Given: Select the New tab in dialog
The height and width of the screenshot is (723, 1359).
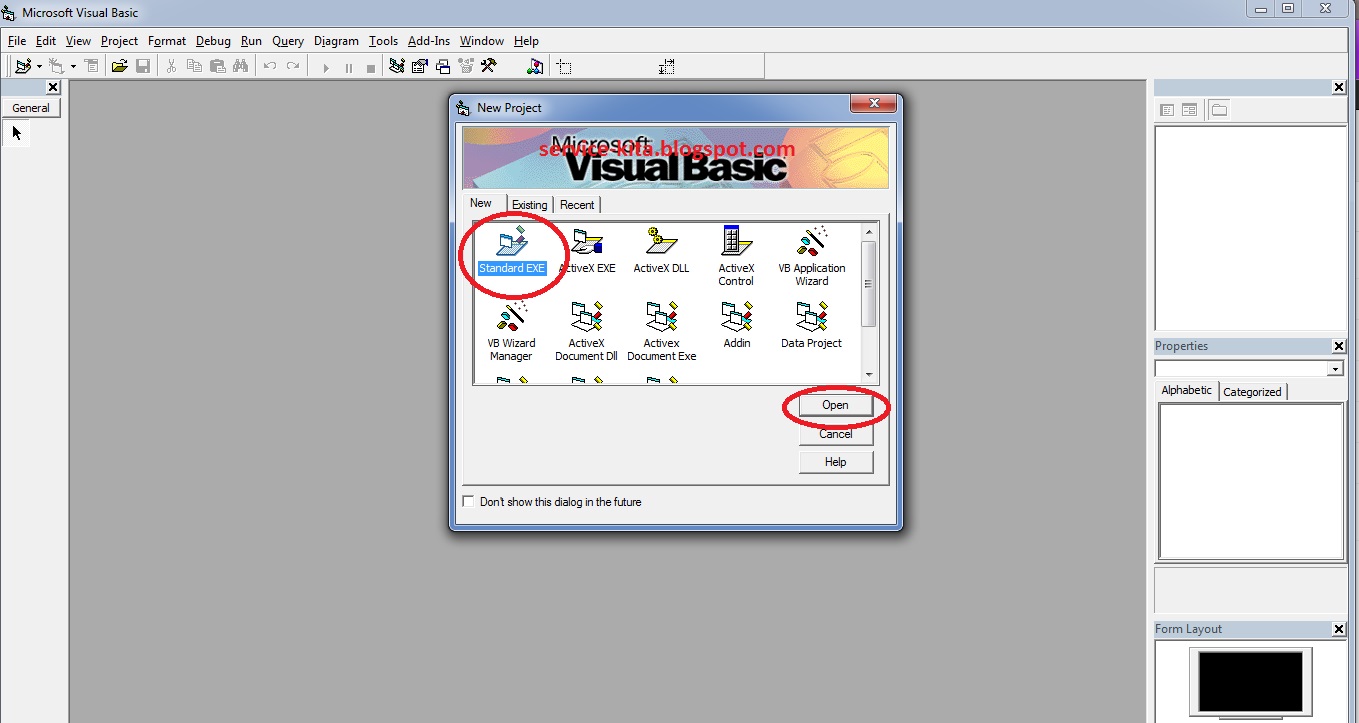Looking at the screenshot, I should pyautogui.click(x=481, y=203).
